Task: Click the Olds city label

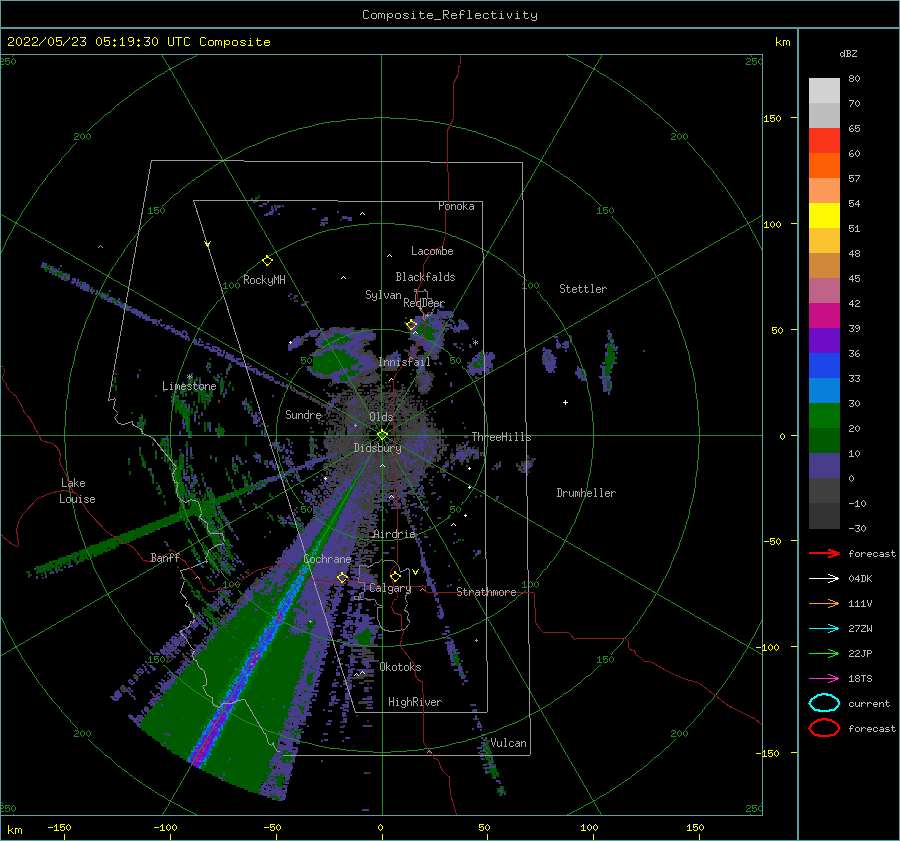Action: tap(381, 417)
